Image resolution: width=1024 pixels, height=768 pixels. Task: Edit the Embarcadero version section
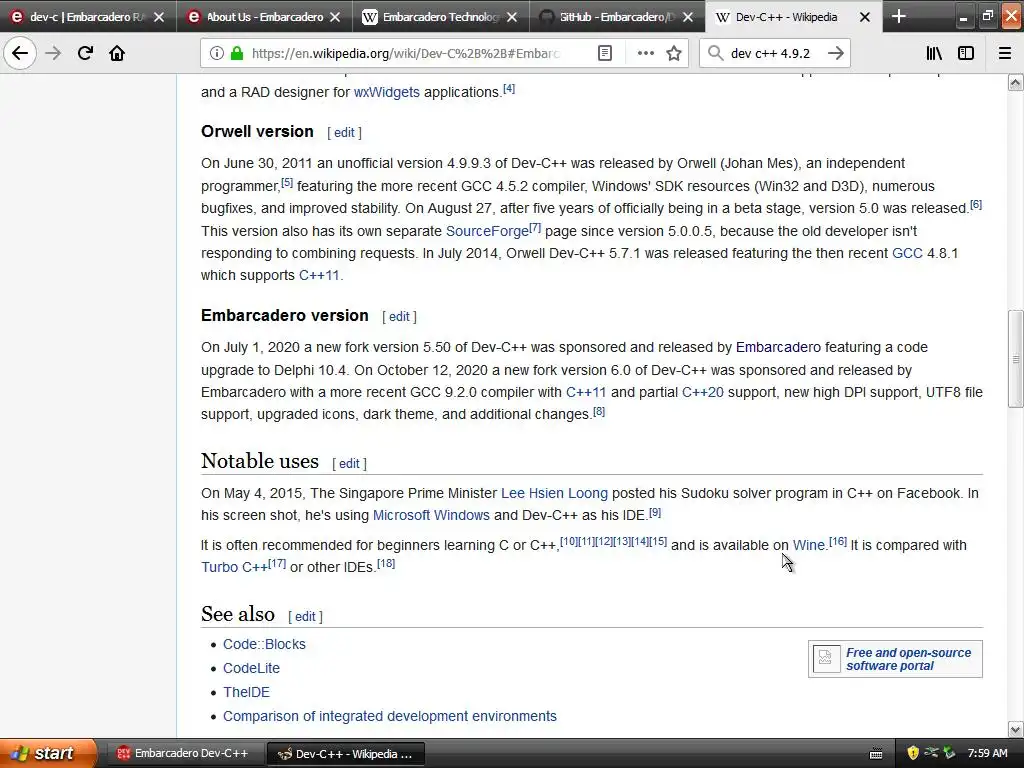coord(399,317)
